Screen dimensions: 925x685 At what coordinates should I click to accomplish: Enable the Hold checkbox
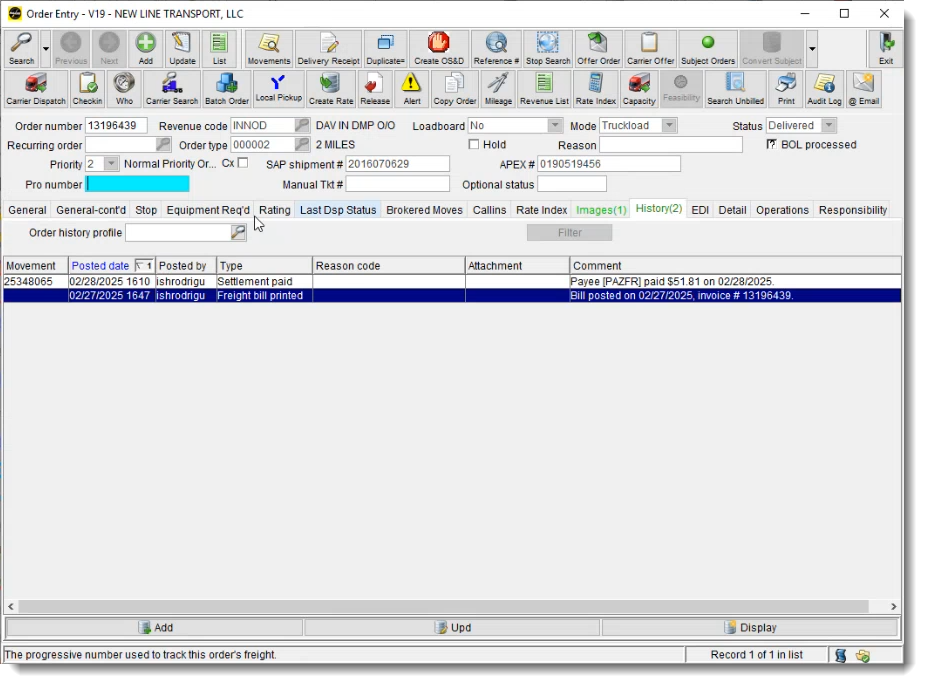point(475,144)
